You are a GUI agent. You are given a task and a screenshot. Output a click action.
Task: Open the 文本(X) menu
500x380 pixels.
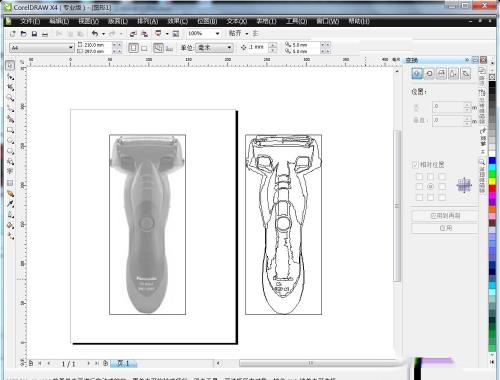click(237, 21)
